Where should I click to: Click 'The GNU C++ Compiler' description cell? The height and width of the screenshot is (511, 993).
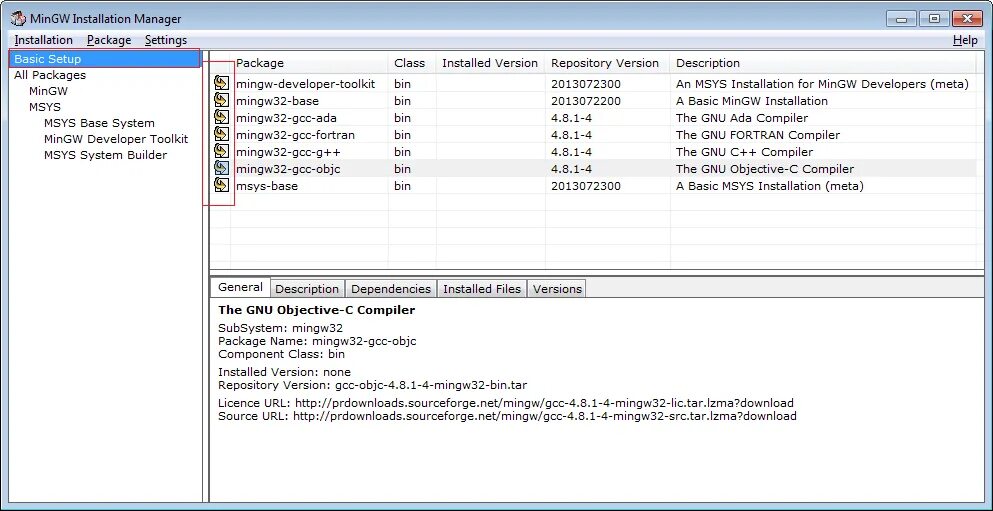pos(744,152)
